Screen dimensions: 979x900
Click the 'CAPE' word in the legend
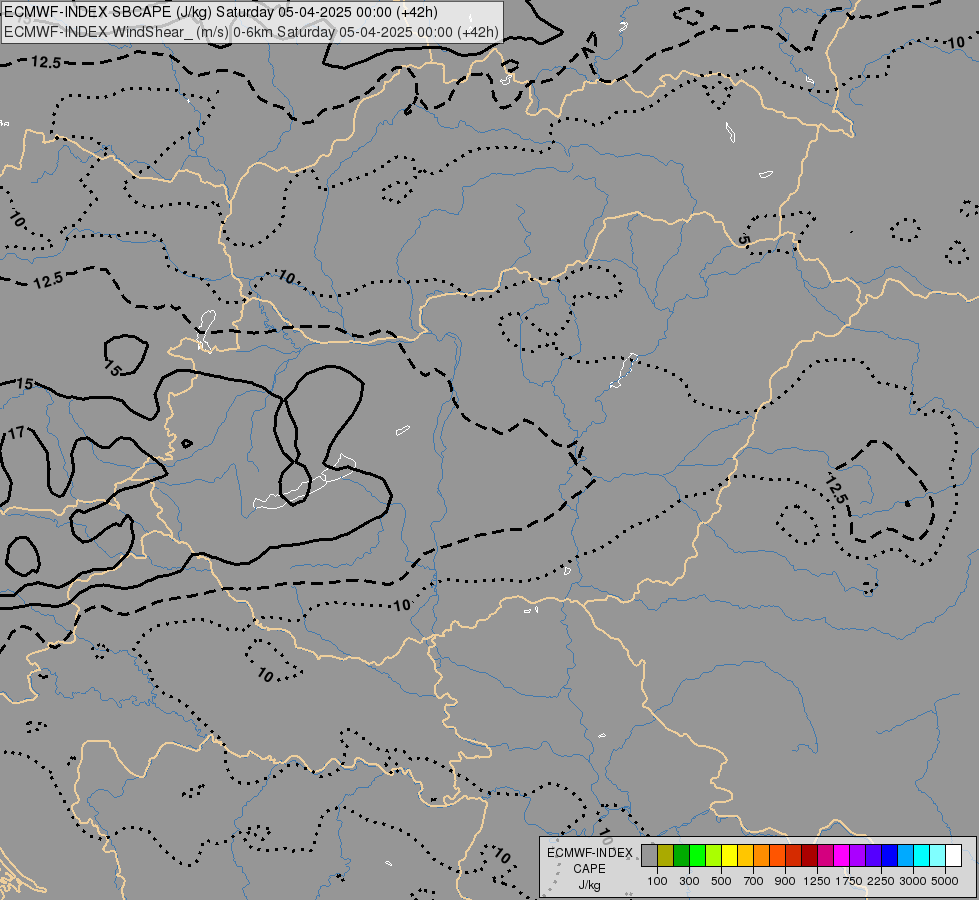(589, 869)
